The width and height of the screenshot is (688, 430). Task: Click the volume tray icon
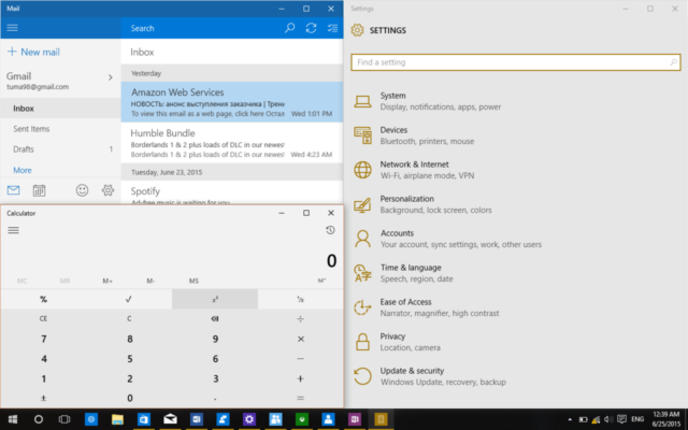tap(608, 419)
